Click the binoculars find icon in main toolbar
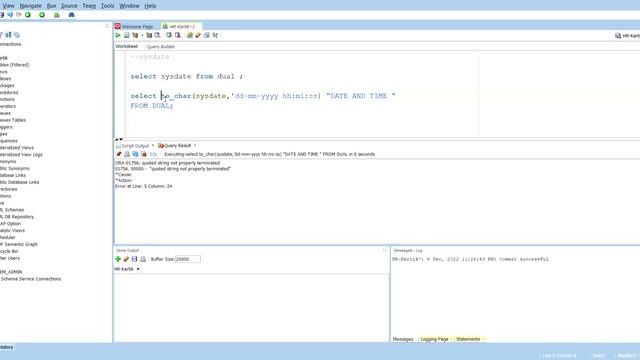The width and height of the screenshot is (640, 360). pyautogui.click(x=71, y=15)
